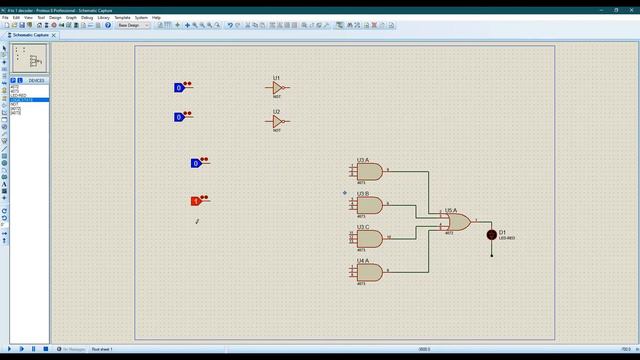
Task: Save the project with the floppy disk icon
Action: pyautogui.click(x=22, y=25)
